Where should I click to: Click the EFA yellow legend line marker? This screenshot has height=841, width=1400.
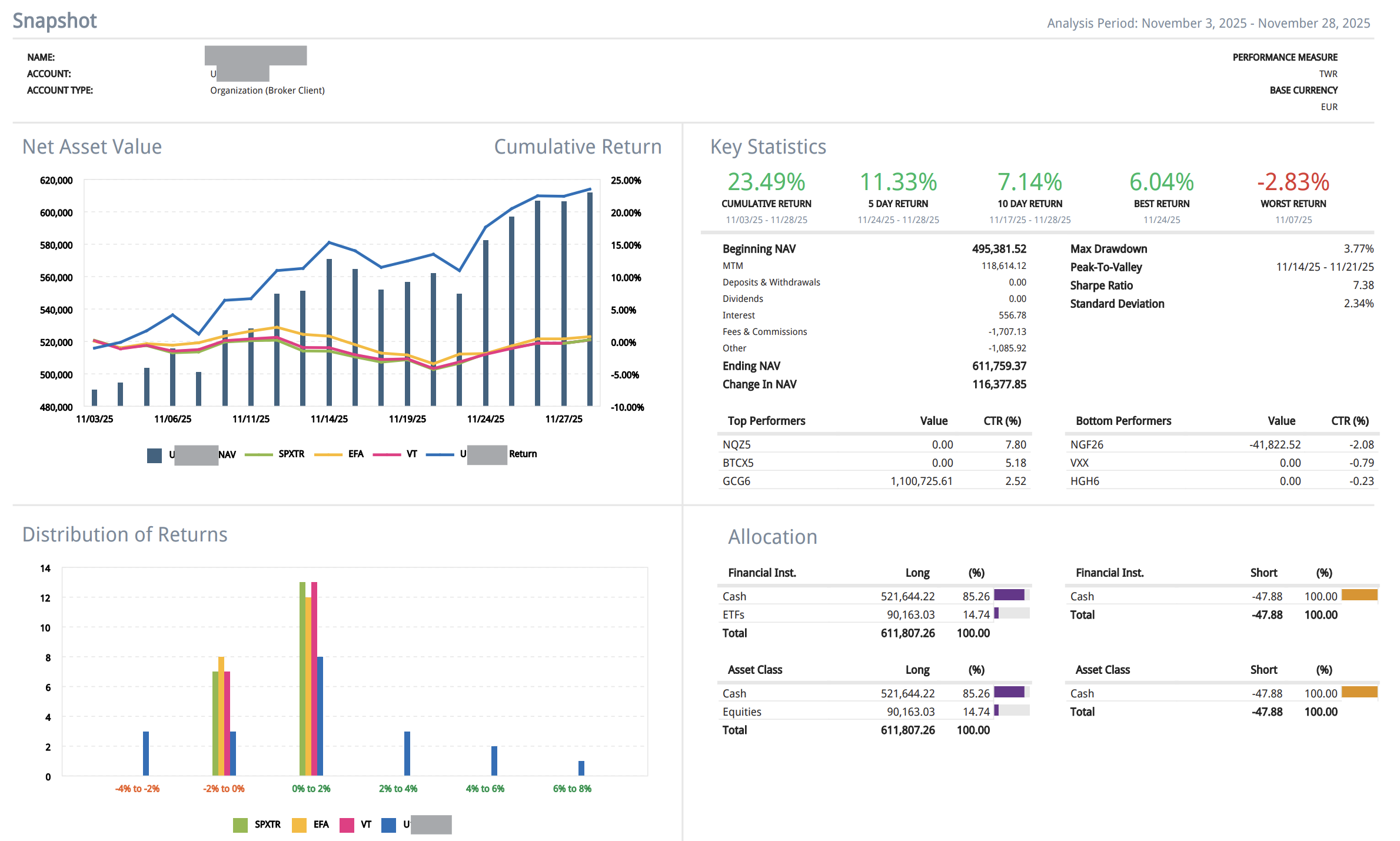[328, 454]
